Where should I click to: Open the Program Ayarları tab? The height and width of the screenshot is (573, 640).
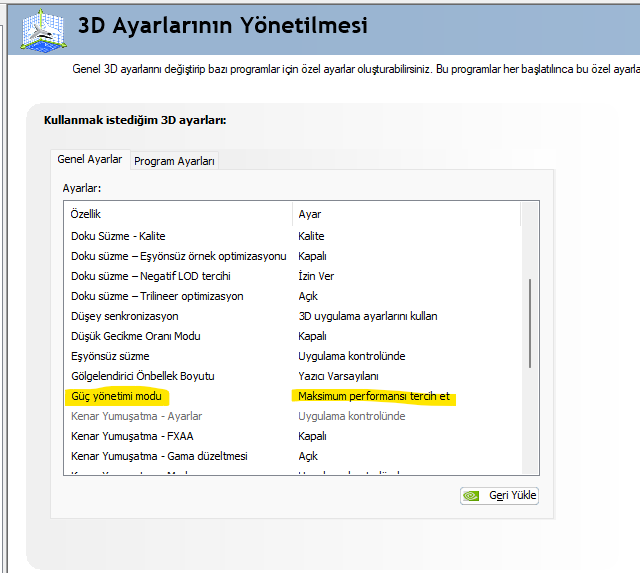click(174, 161)
